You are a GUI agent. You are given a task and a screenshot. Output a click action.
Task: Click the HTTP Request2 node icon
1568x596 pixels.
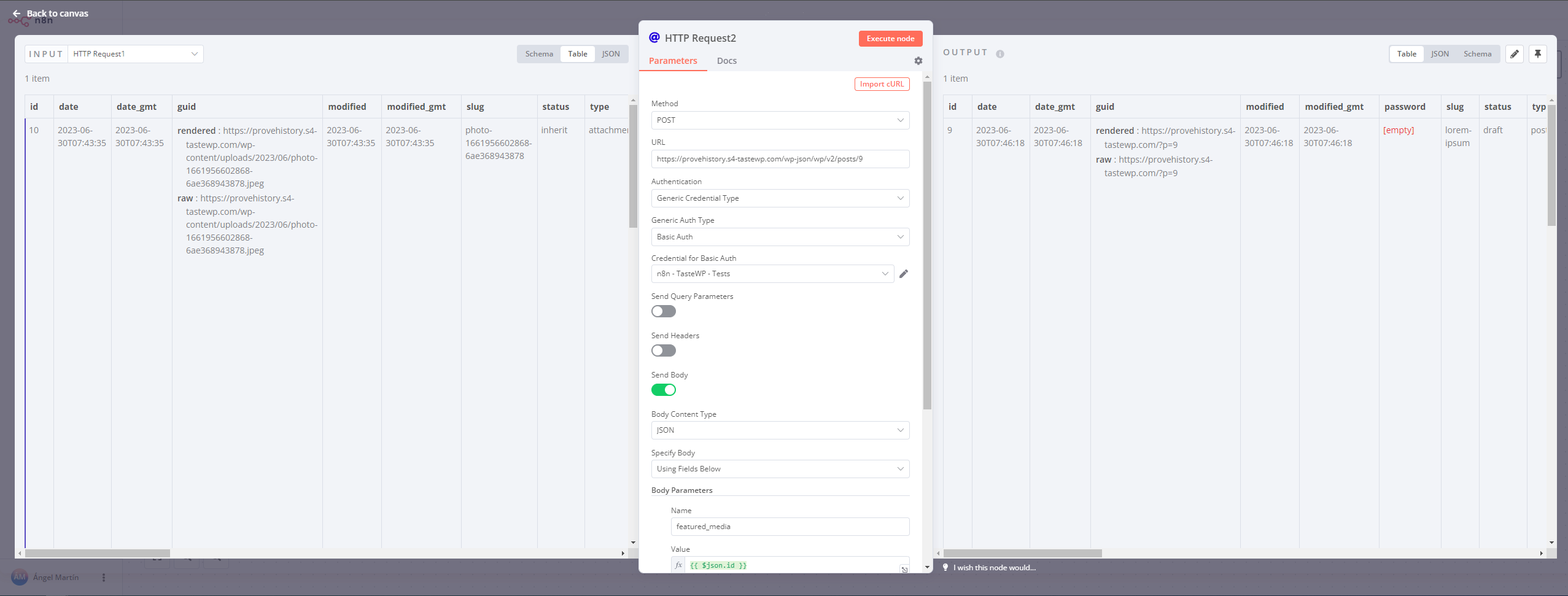pos(654,37)
